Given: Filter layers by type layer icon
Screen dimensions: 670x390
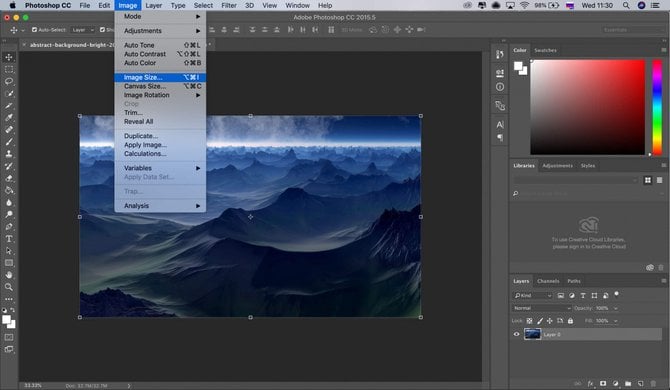Looking at the screenshot, I should click(583, 295).
